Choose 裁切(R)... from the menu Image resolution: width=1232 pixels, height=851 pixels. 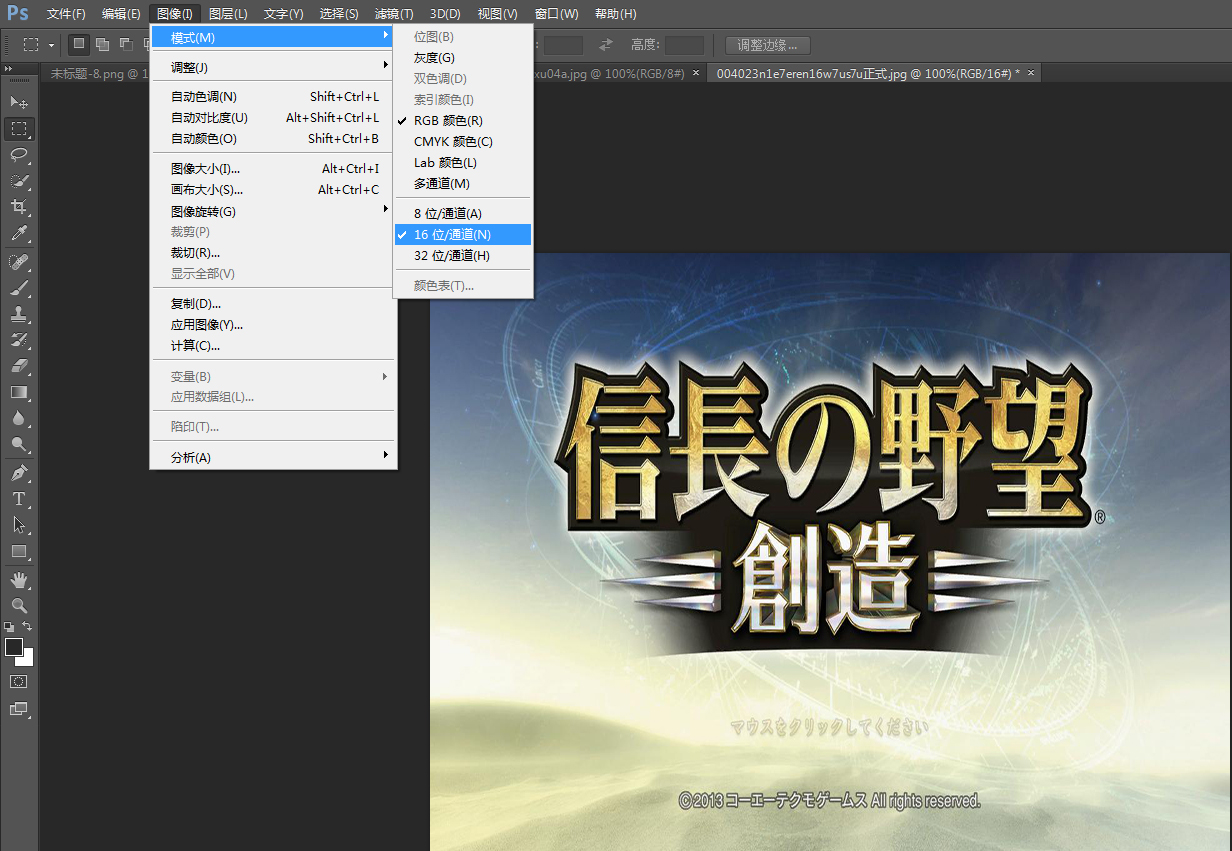pyautogui.click(x=273, y=252)
